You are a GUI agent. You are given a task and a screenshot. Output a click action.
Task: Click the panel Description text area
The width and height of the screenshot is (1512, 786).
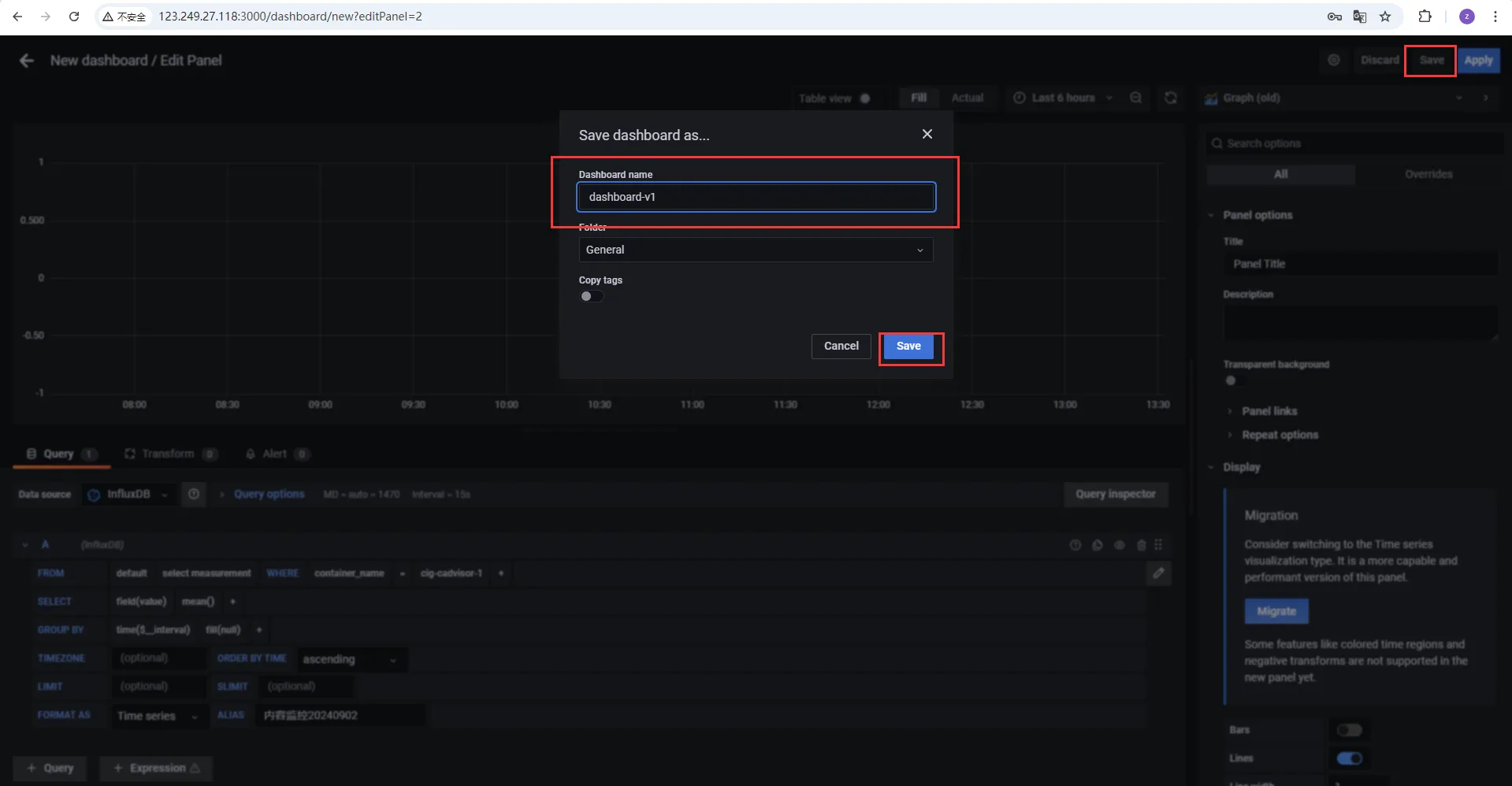click(1361, 323)
